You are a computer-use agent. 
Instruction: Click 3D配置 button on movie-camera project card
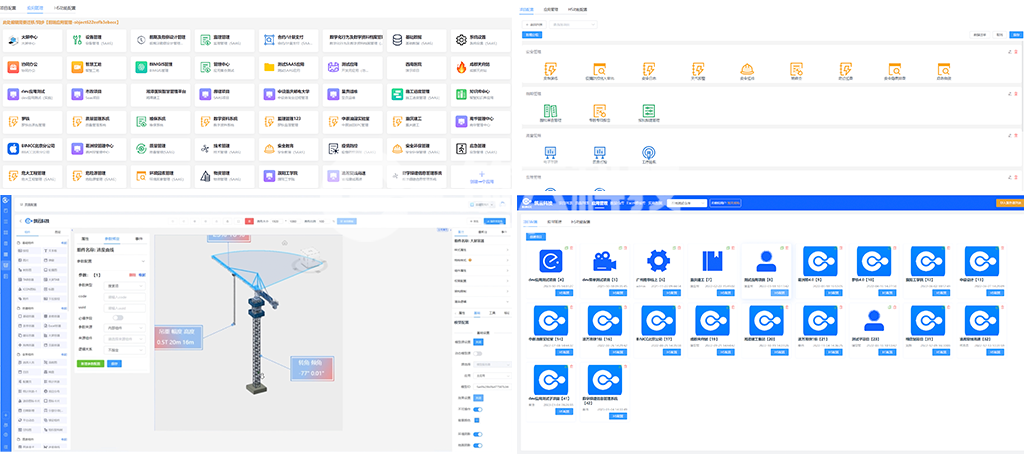coord(618,292)
